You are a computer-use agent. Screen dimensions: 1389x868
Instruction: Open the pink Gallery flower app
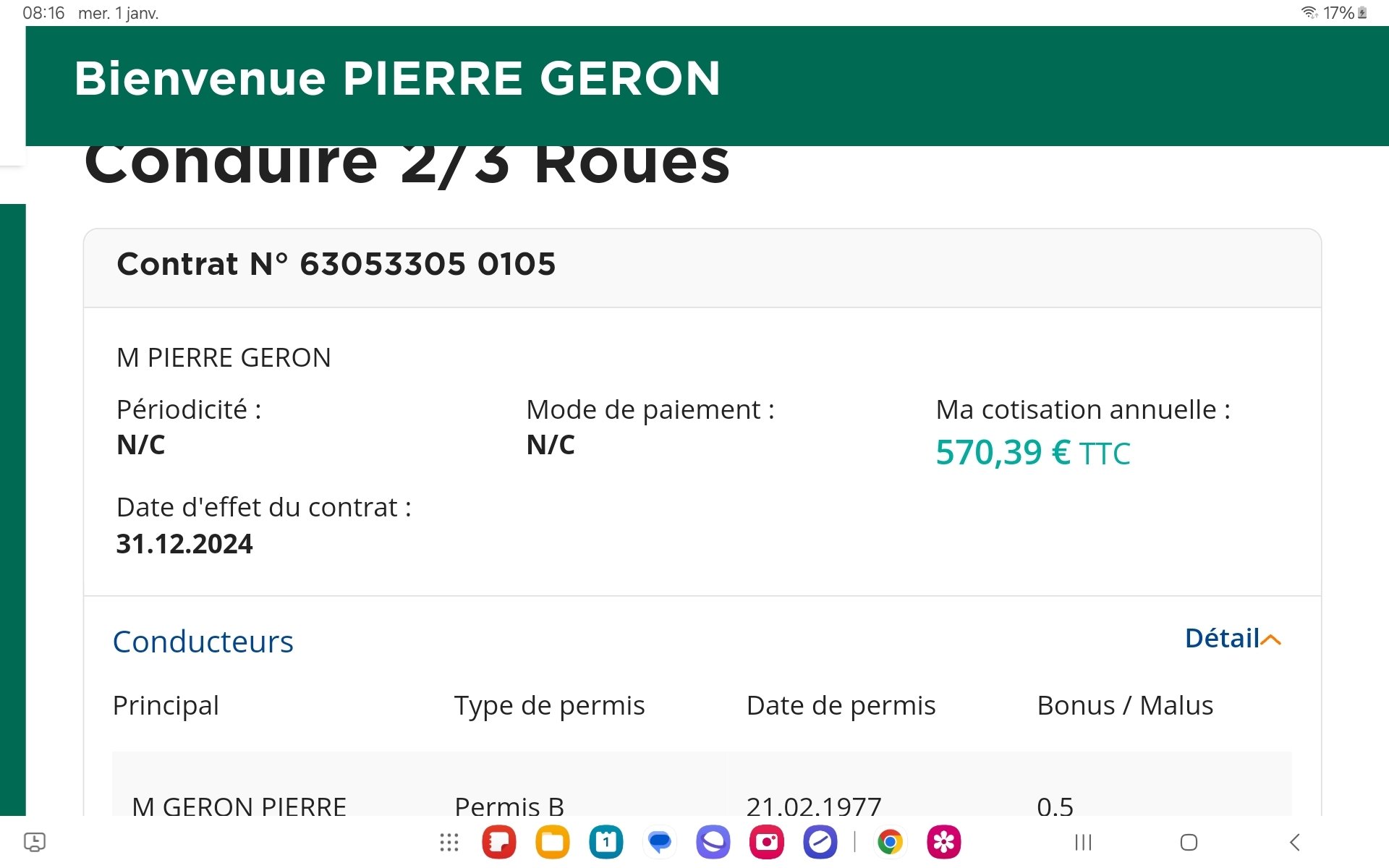[x=944, y=842]
